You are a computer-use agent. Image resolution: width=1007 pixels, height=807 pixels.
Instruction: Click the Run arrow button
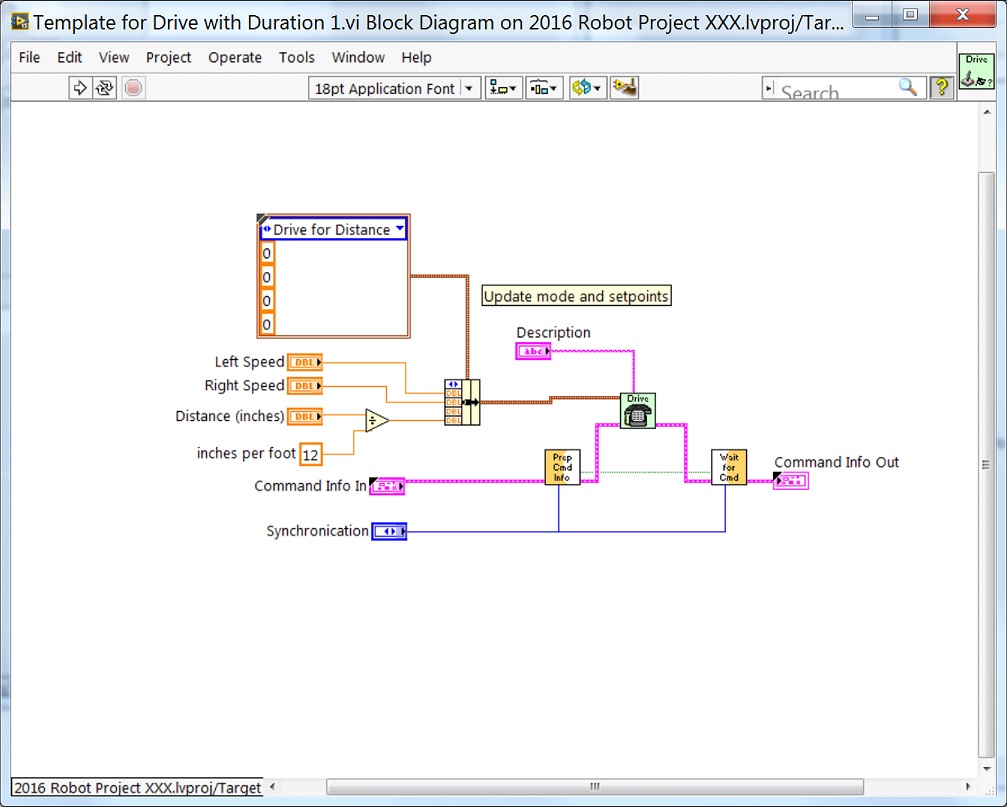coord(80,88)
